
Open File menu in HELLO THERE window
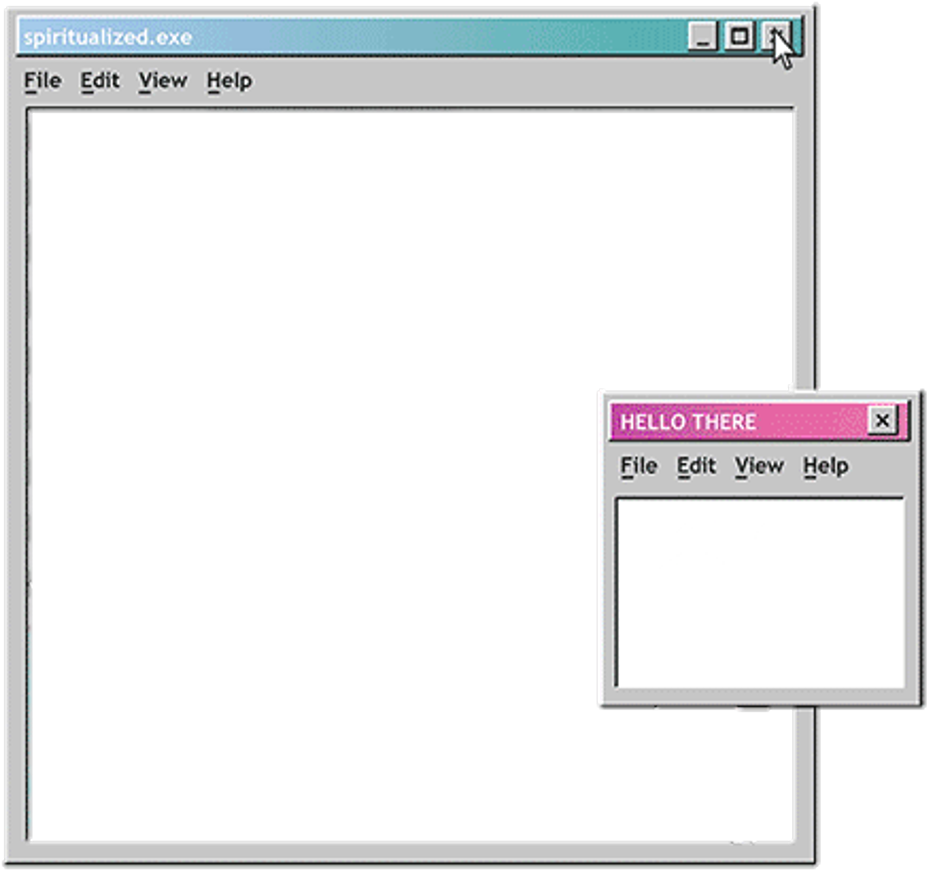click(638, 466)
